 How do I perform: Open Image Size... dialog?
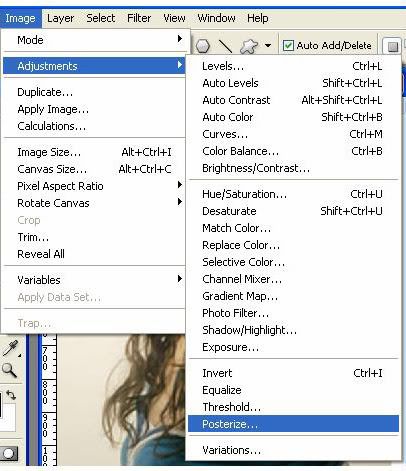coord(94,152)
